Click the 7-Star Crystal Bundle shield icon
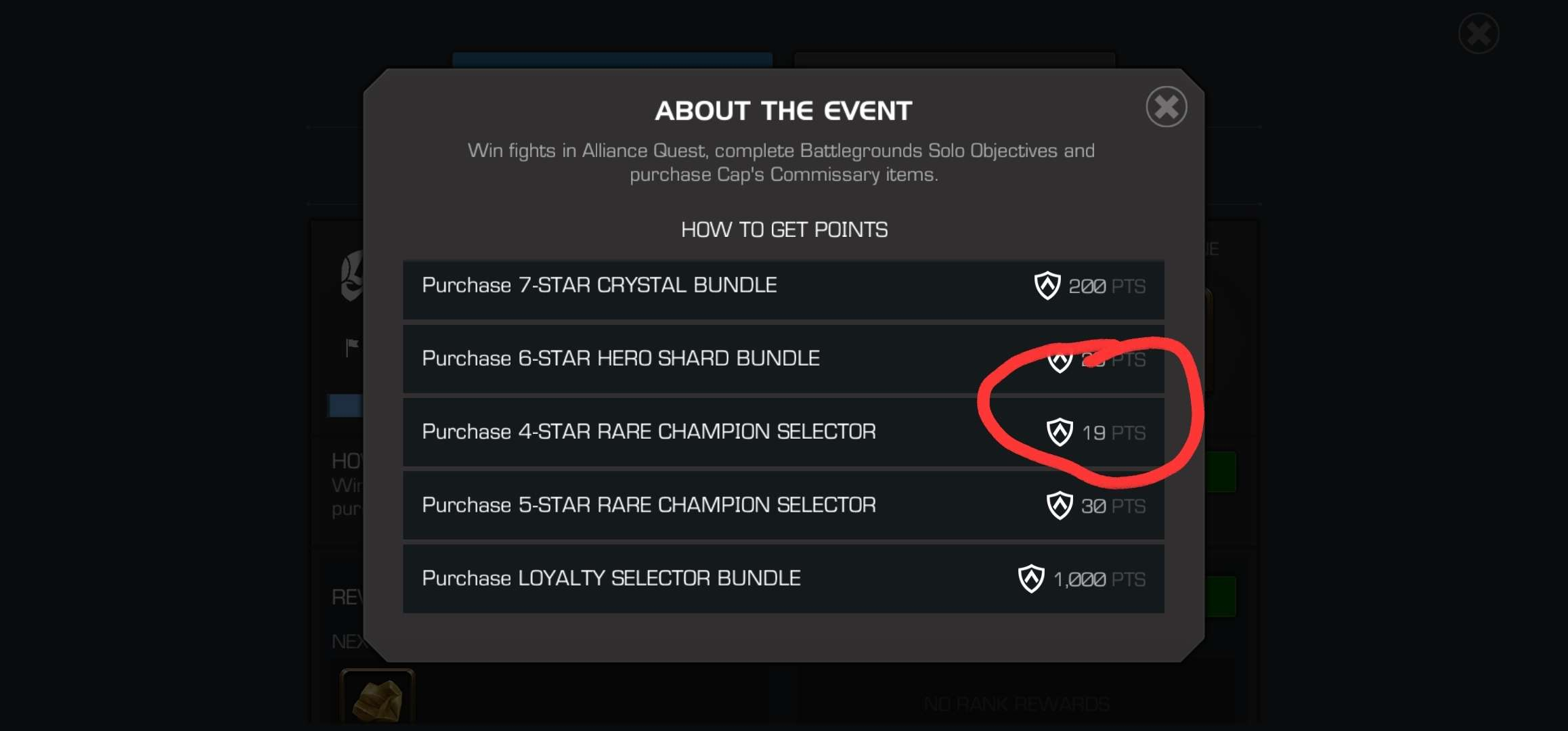The image size is (1568, 731). click(x=1047, y=286)
